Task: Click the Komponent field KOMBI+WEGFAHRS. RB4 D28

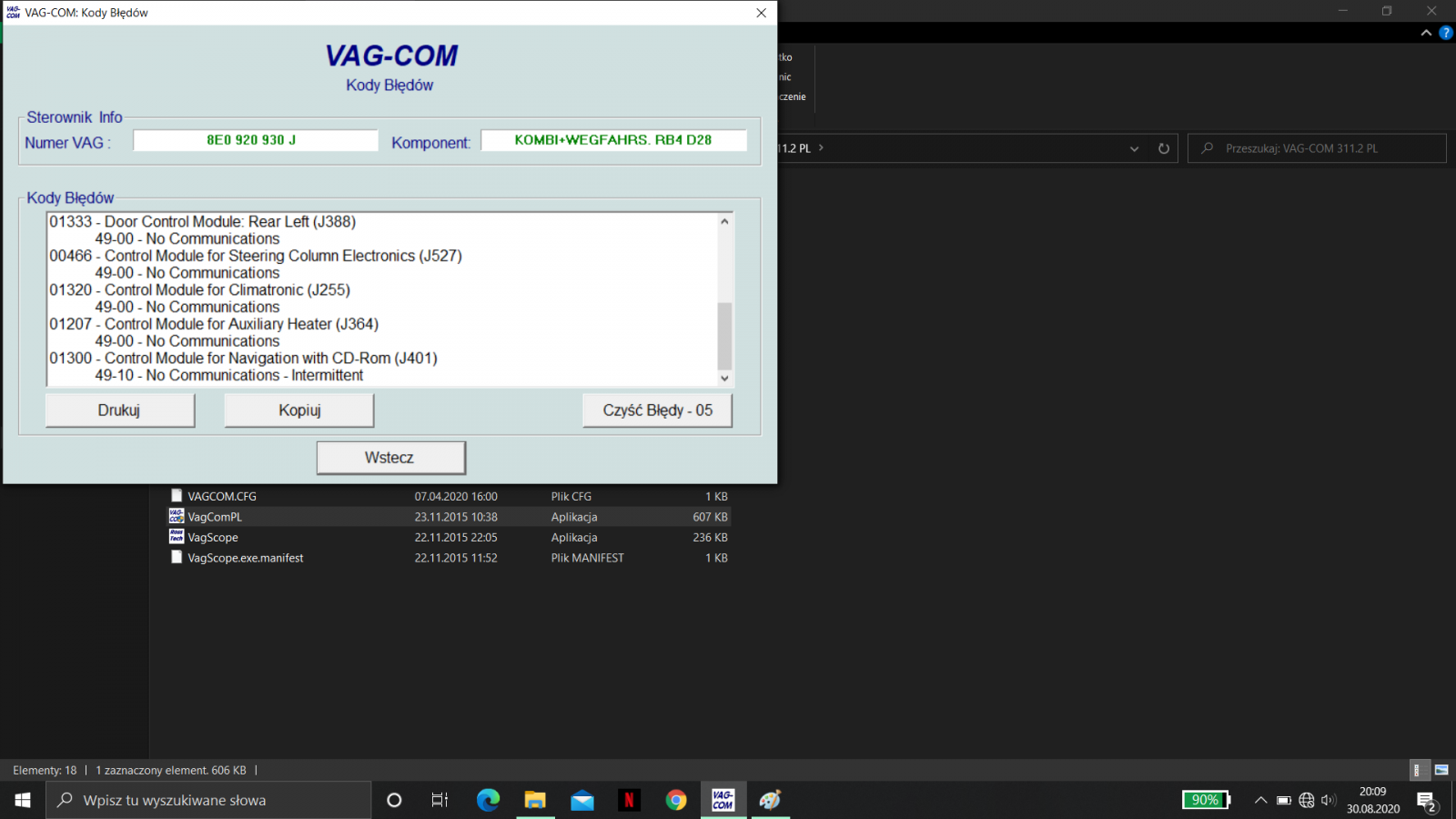Action: click(x=613, y=140)
